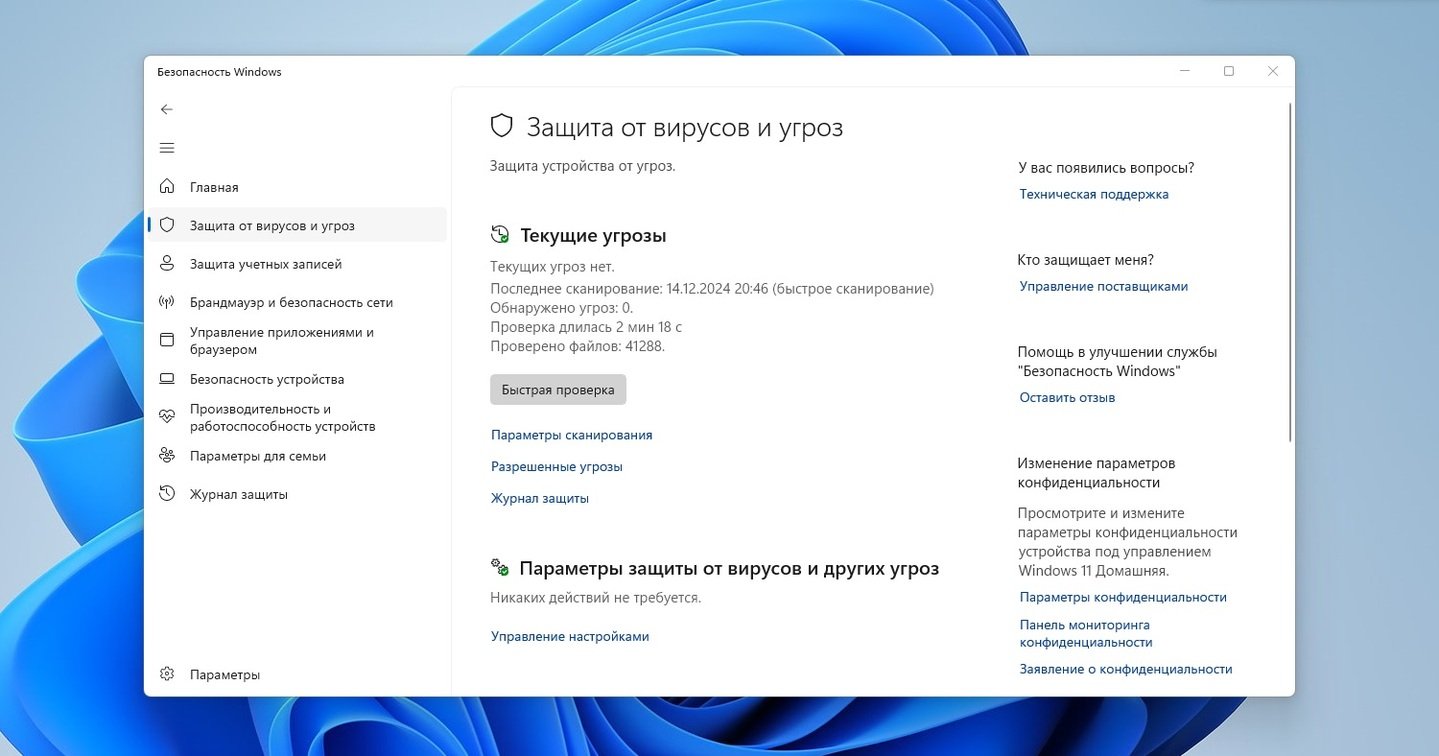Close the Windows Security window
The width and height of the screenshot is (1439, 756).
(x=1273, y=71)
